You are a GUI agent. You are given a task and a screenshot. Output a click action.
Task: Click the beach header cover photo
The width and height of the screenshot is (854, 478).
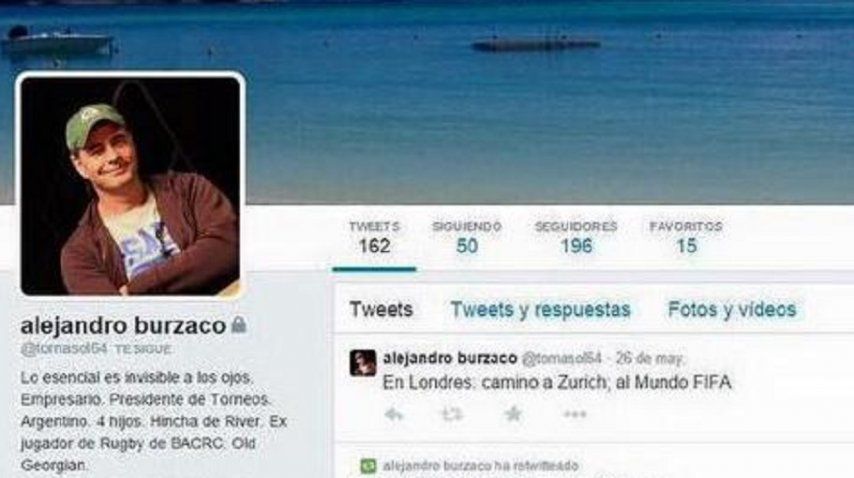pos(545,102)
